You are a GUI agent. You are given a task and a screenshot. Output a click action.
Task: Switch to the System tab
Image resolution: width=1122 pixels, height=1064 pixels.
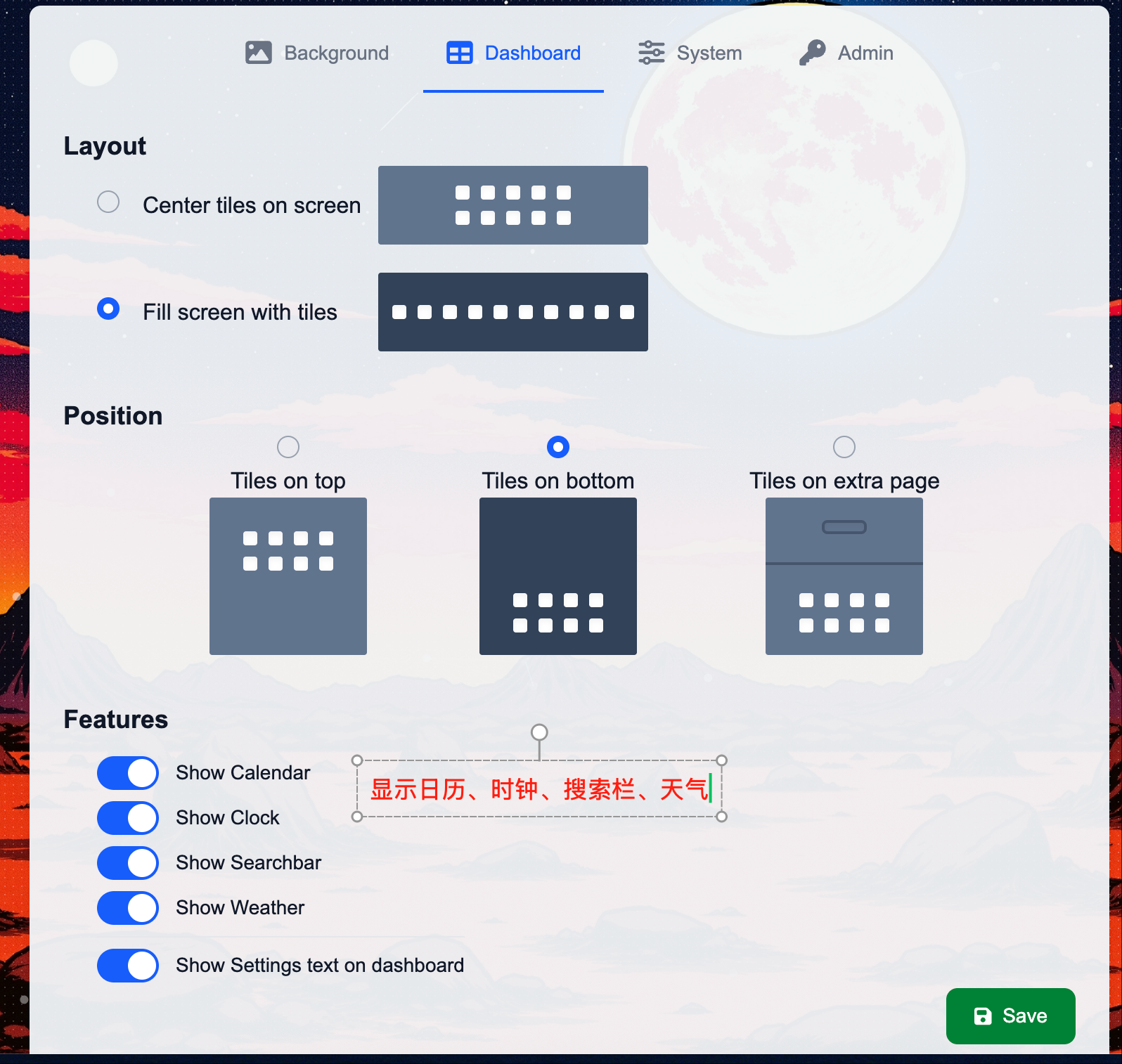pyautogui.click(x=690, y=53)
